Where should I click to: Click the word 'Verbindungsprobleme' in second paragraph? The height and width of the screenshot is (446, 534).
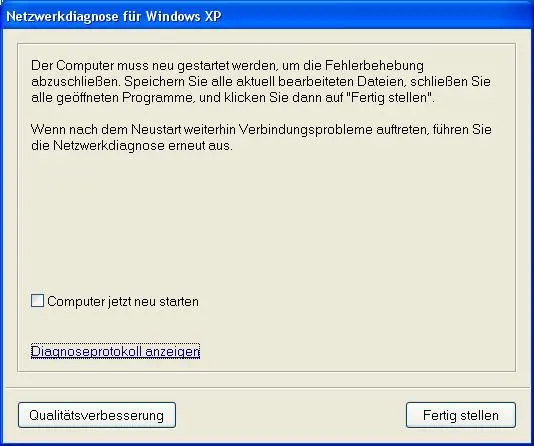(305, 130)
